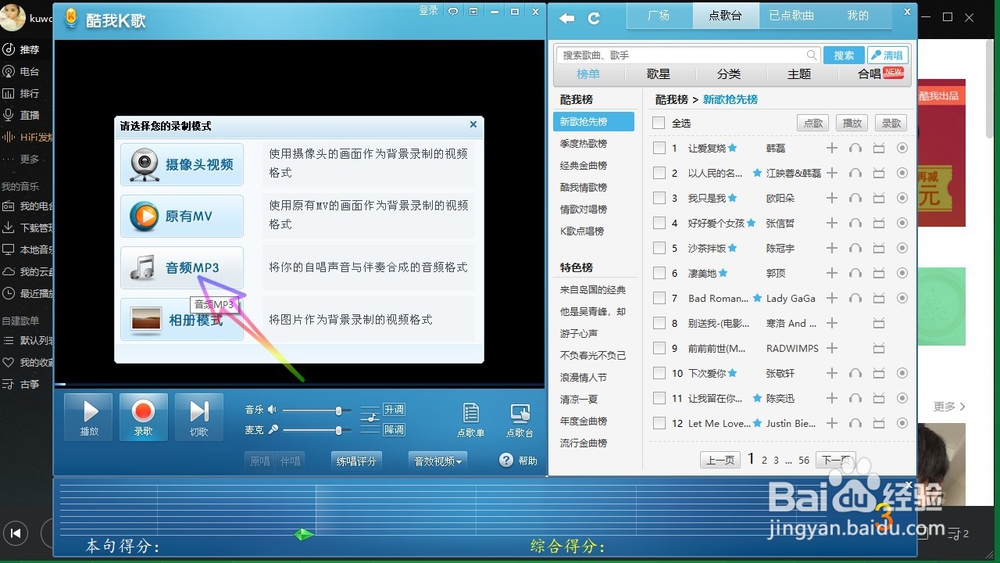The image size is (1000, 563).
Task: Check the box for 沙茶拌饭
Action: 659,248
